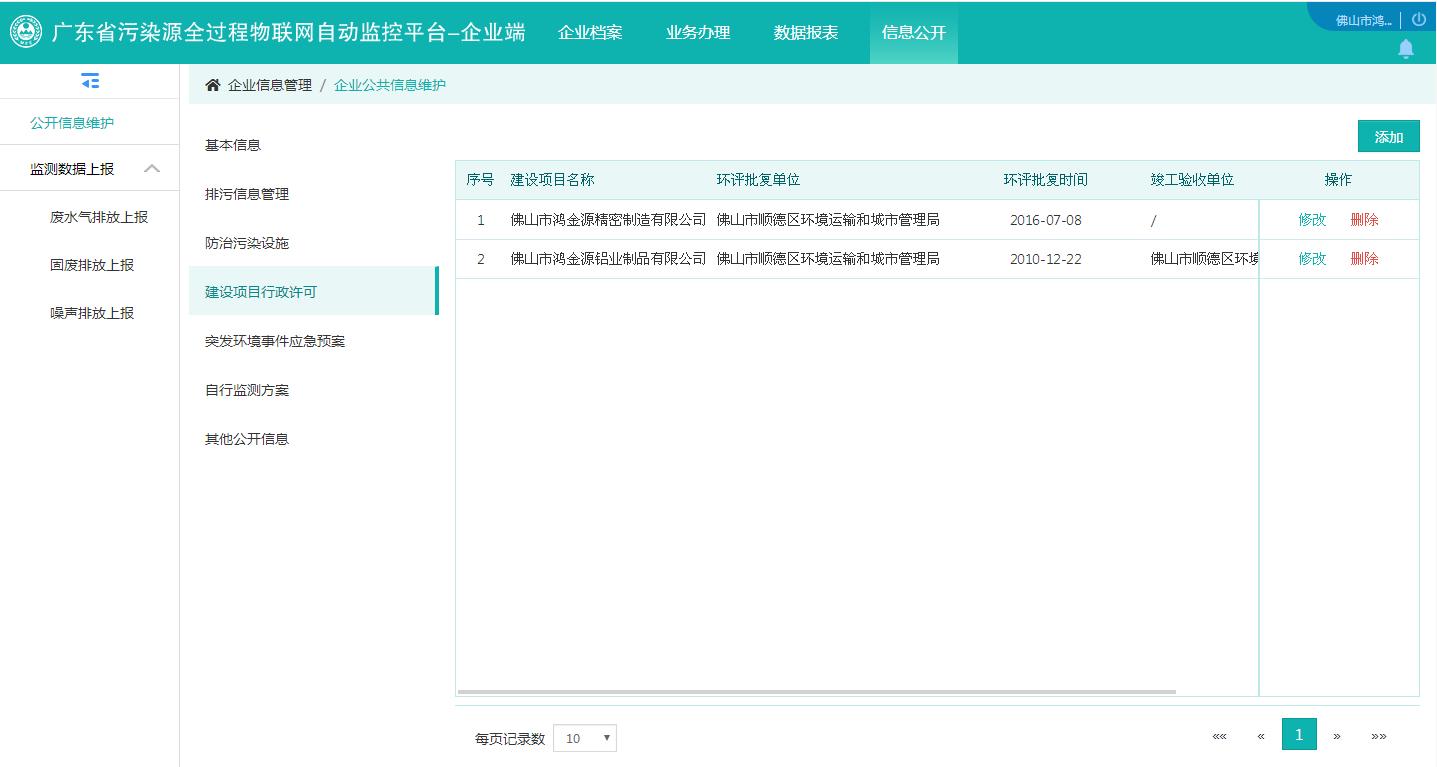Select page 1 in pagination
This screenshot has width=1437, height=767.
click(1299, 735)
